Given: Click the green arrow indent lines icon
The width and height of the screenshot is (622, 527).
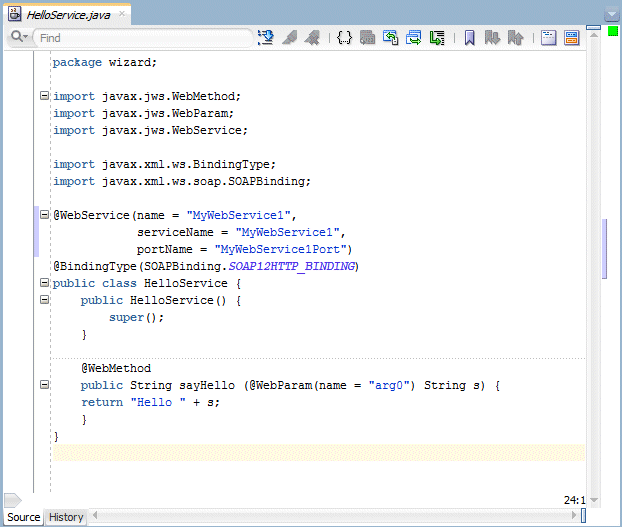Looking at the screenshot, I should pyautogui.click(x=437, y=38).
